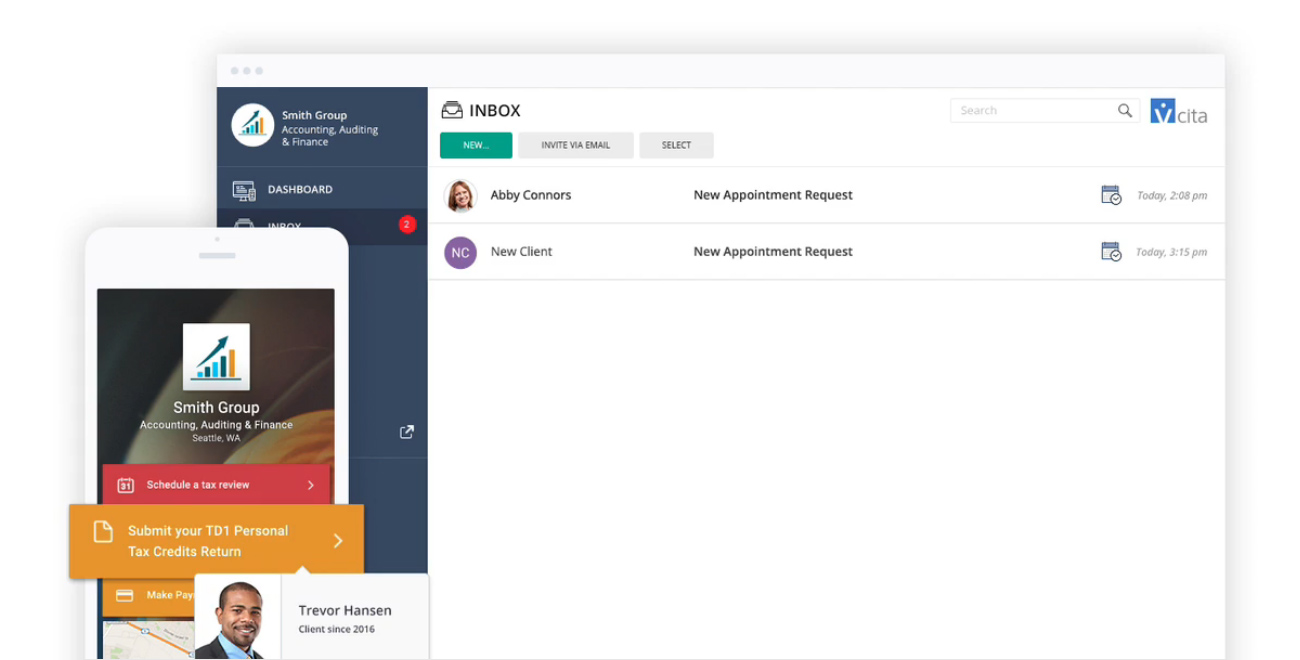The width and height of the screenshot is (1300, 660).
Task: Click Smith Group name in sidebar header
Action: (314, 115)
